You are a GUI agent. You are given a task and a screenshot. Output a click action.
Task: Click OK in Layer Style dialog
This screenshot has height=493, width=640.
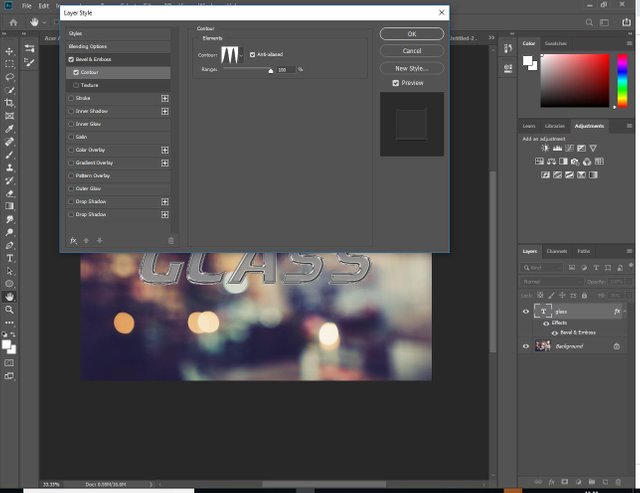pos(412,34)
